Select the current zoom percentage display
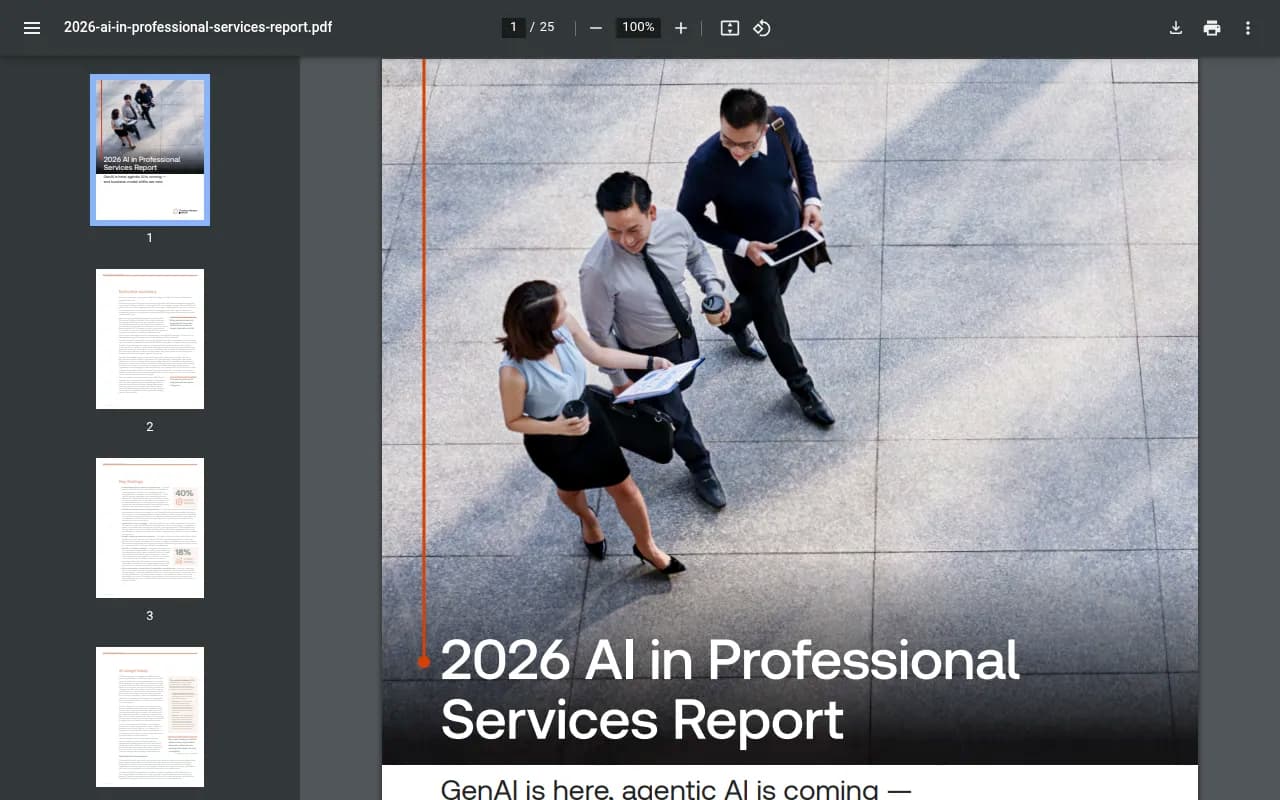 pos(637,27)
